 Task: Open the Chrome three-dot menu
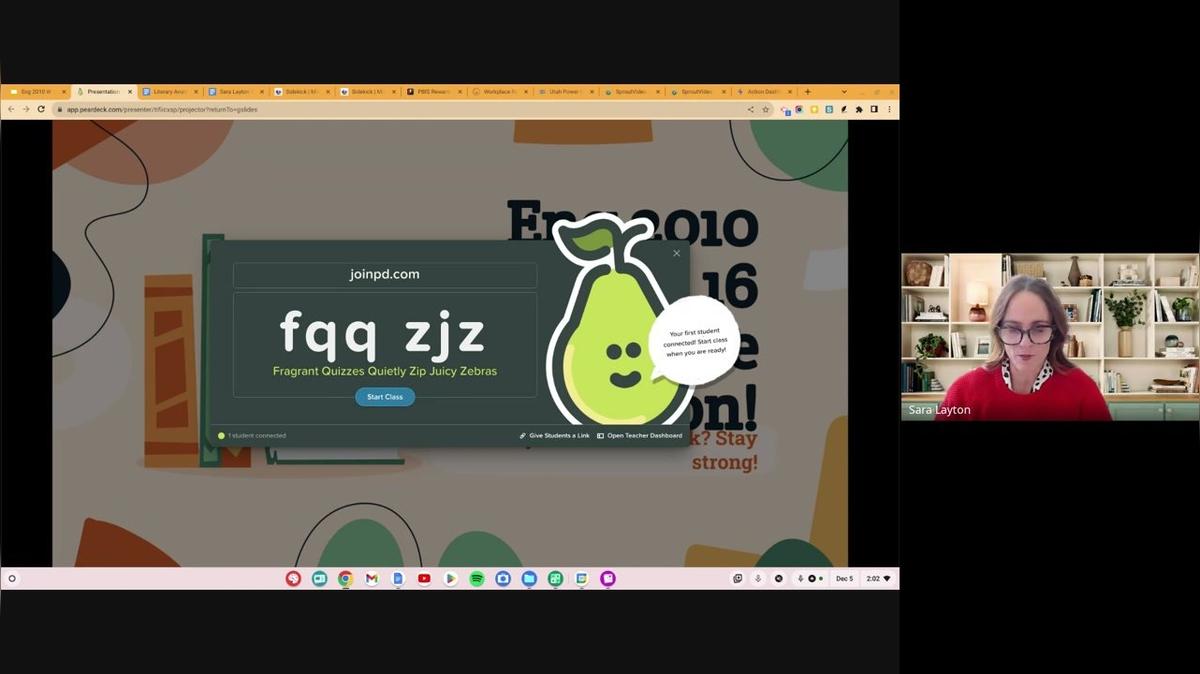(x=889, y=109)
